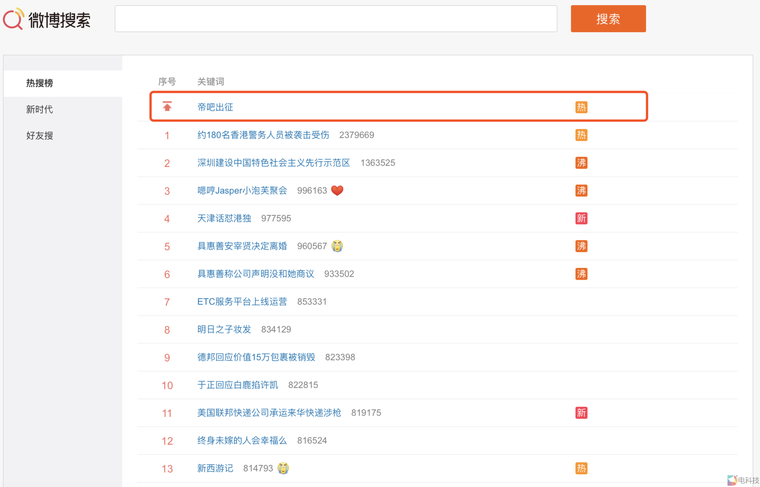Click the 新 badge beside 美国联邦快递公司承运来华快递涉枪

tap(581, 412)
